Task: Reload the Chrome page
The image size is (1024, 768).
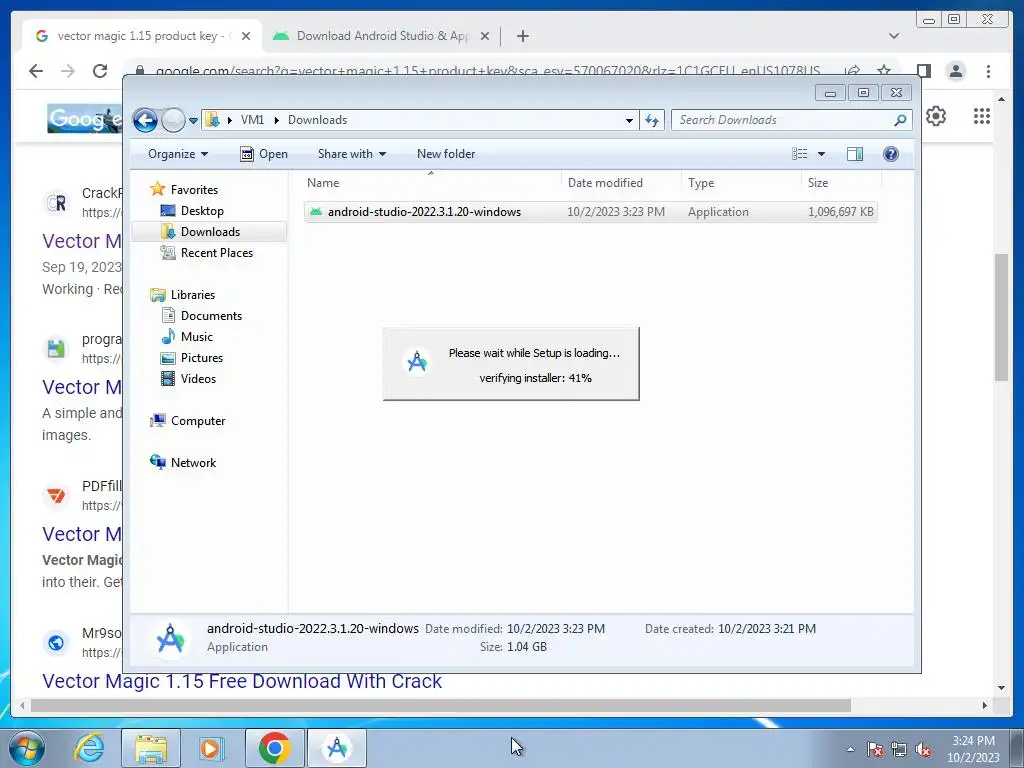Action: (x=100, y=71)
